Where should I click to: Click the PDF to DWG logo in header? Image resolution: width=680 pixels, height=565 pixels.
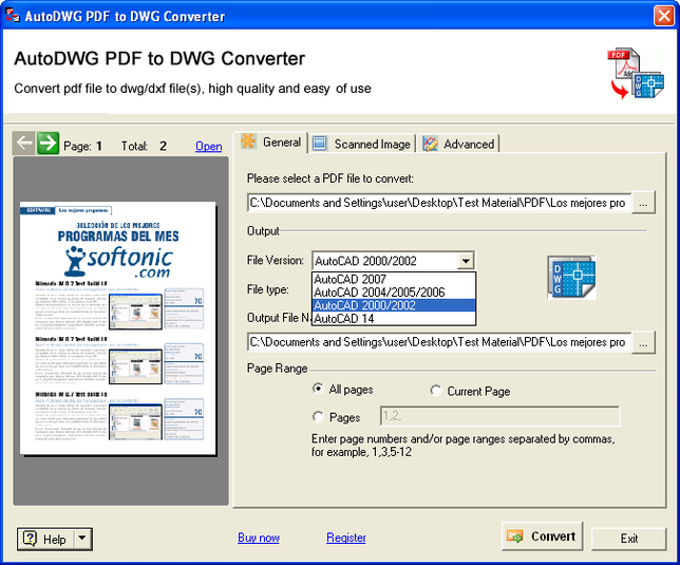[635, 73]
